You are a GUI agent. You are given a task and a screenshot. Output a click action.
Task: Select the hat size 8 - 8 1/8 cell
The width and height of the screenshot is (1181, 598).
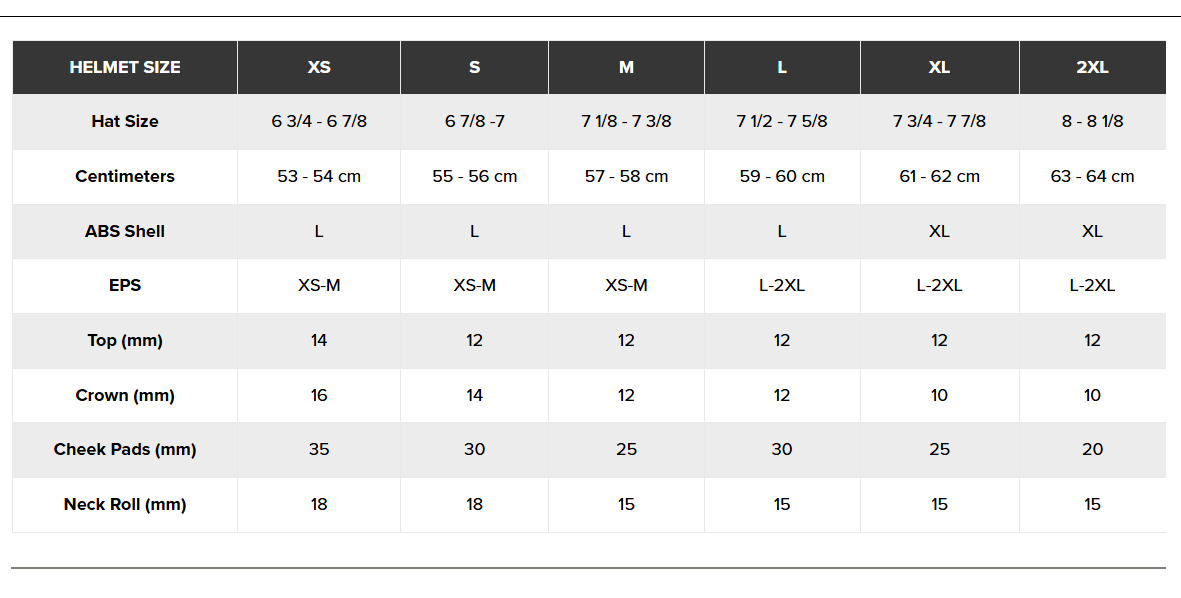(x=1092, y=122)
